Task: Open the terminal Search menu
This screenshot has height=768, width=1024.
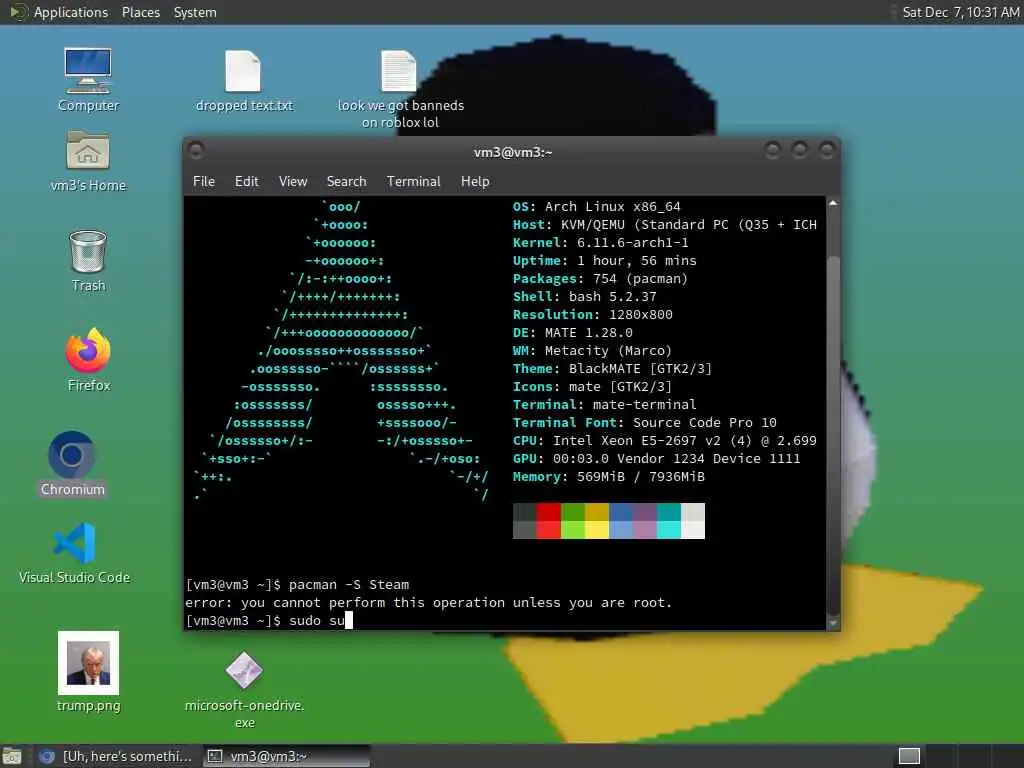Action: pyautogui.click(x=346, y=182)
